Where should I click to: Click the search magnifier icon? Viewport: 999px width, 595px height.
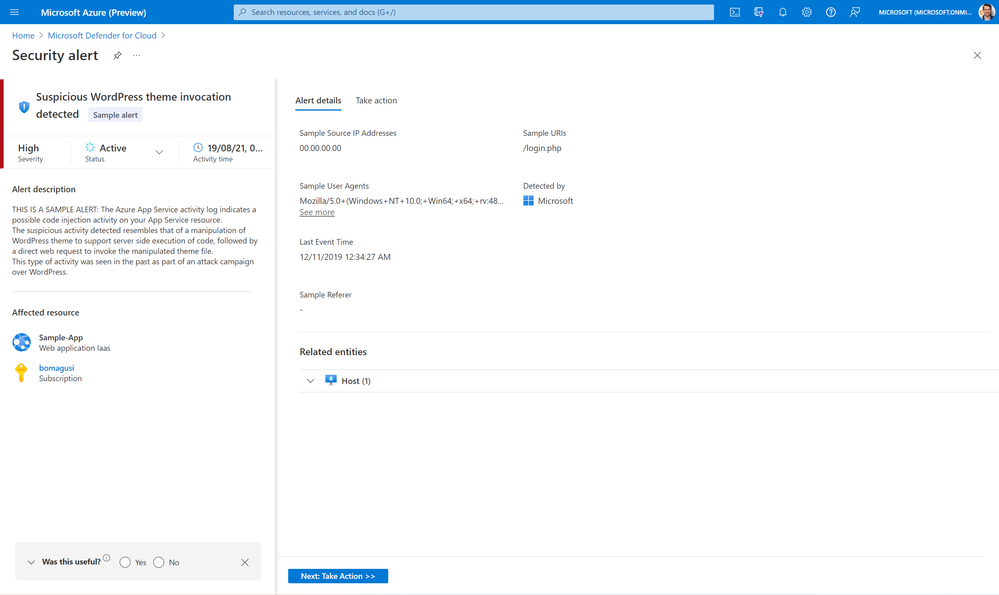(243, 12)
